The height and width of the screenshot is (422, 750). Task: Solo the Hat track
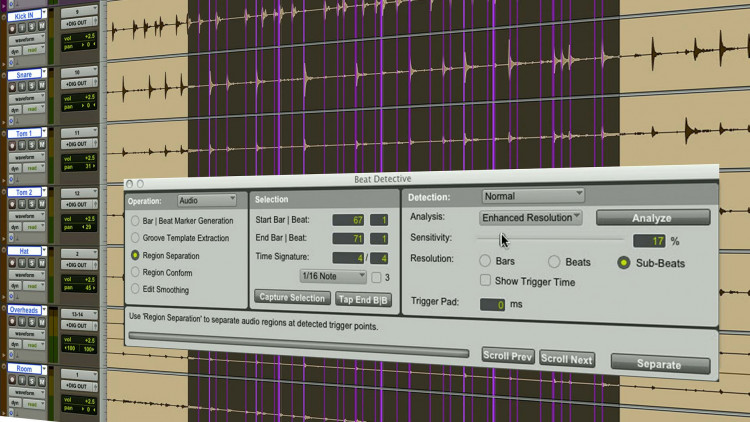(x=32, y=263)
